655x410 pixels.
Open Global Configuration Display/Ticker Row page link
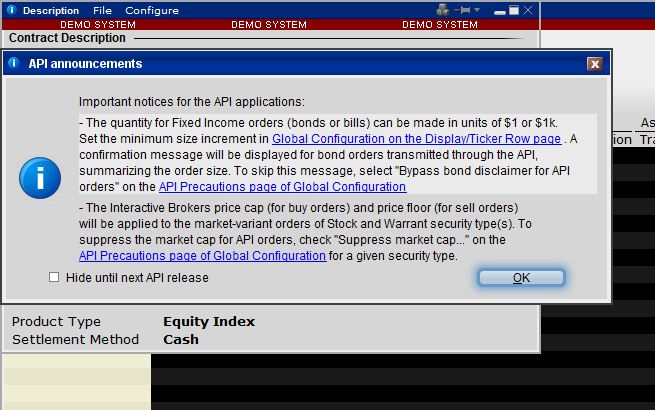(416, 139)
